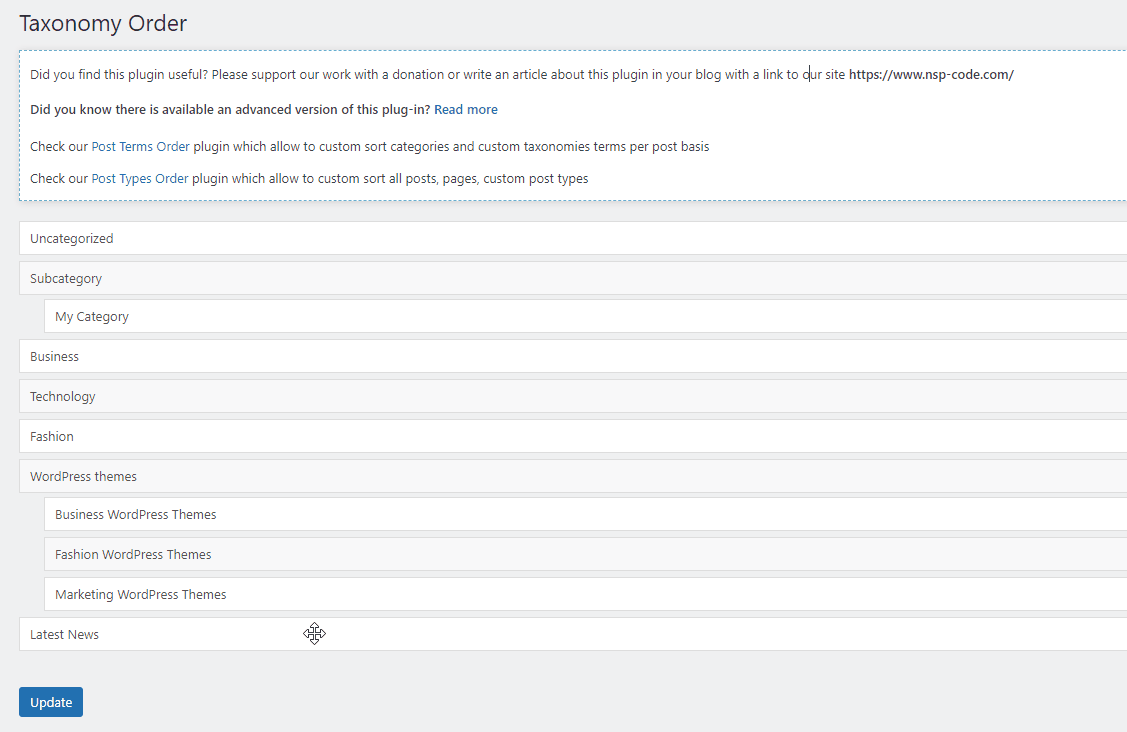
Task: Open the Post Types Order plugin link
Action: (x=140, y=178)
